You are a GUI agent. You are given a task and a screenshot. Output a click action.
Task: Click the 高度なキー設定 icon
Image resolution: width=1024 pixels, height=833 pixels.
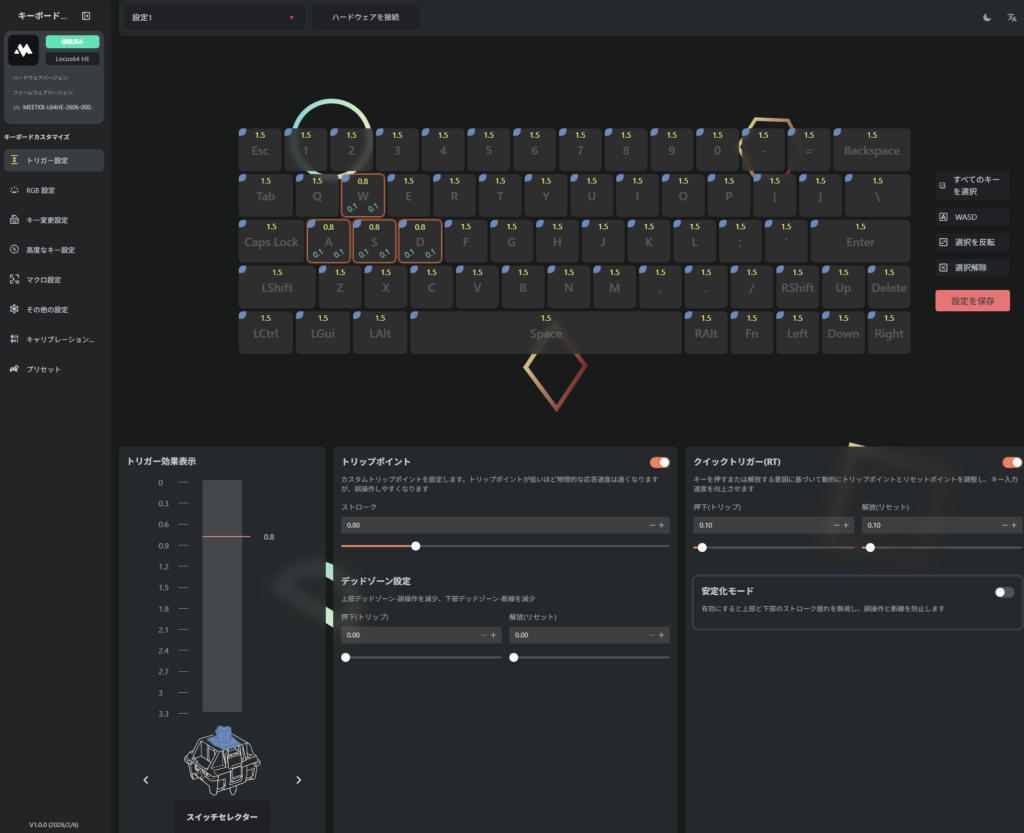point(14,250)
